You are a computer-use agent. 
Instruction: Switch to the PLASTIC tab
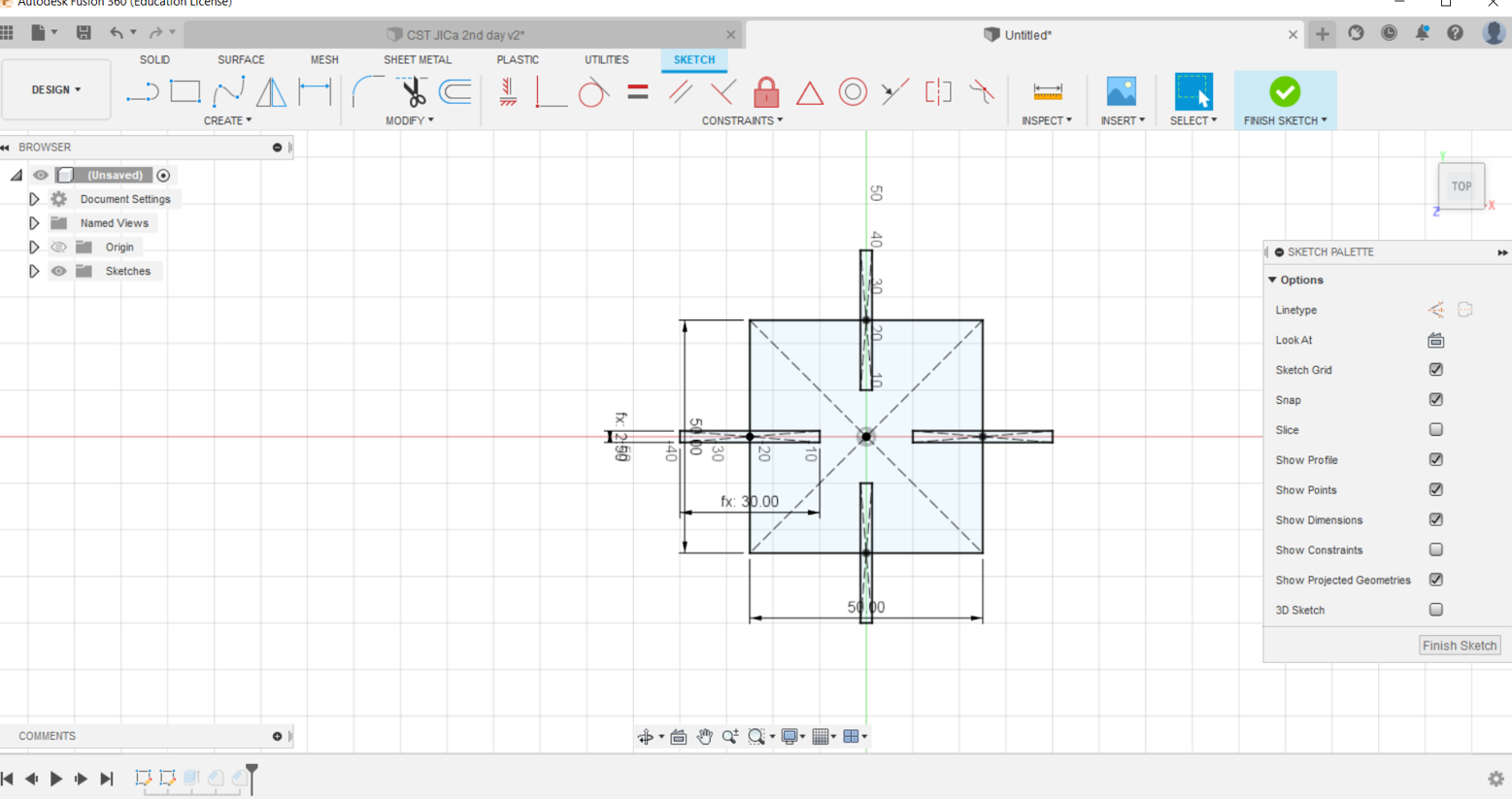point(518,60)
